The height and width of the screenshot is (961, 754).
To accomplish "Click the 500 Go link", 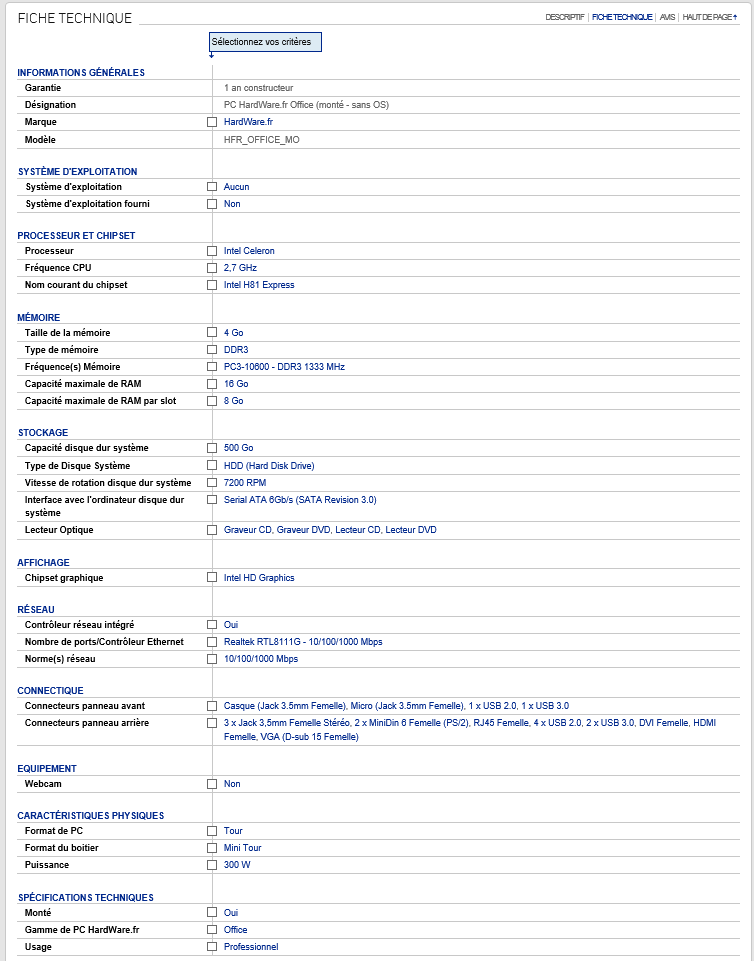I will [238, 448].
